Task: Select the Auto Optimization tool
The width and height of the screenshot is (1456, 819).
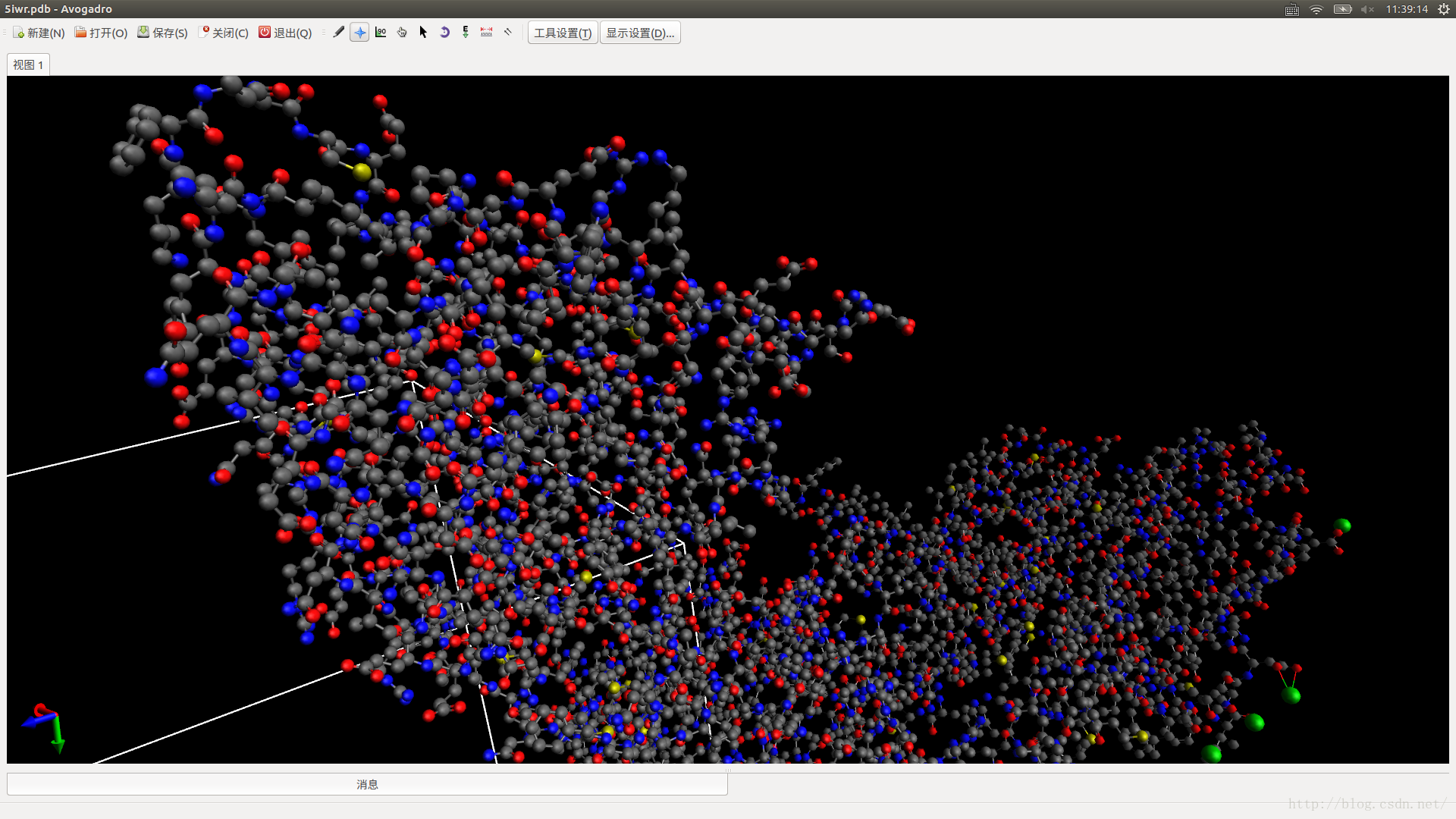Action: [466, 33]
